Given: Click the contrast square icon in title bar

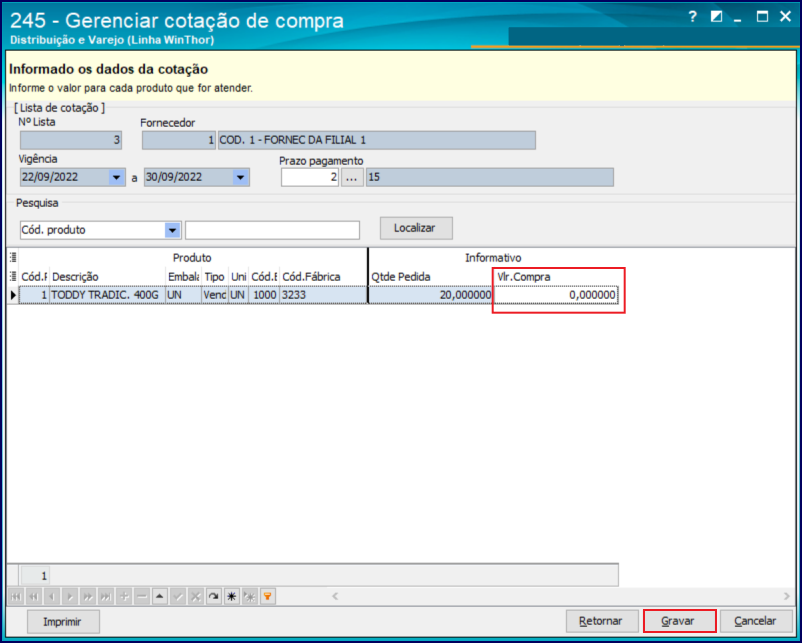Looking at the screenshot, I should click(716, 17).
